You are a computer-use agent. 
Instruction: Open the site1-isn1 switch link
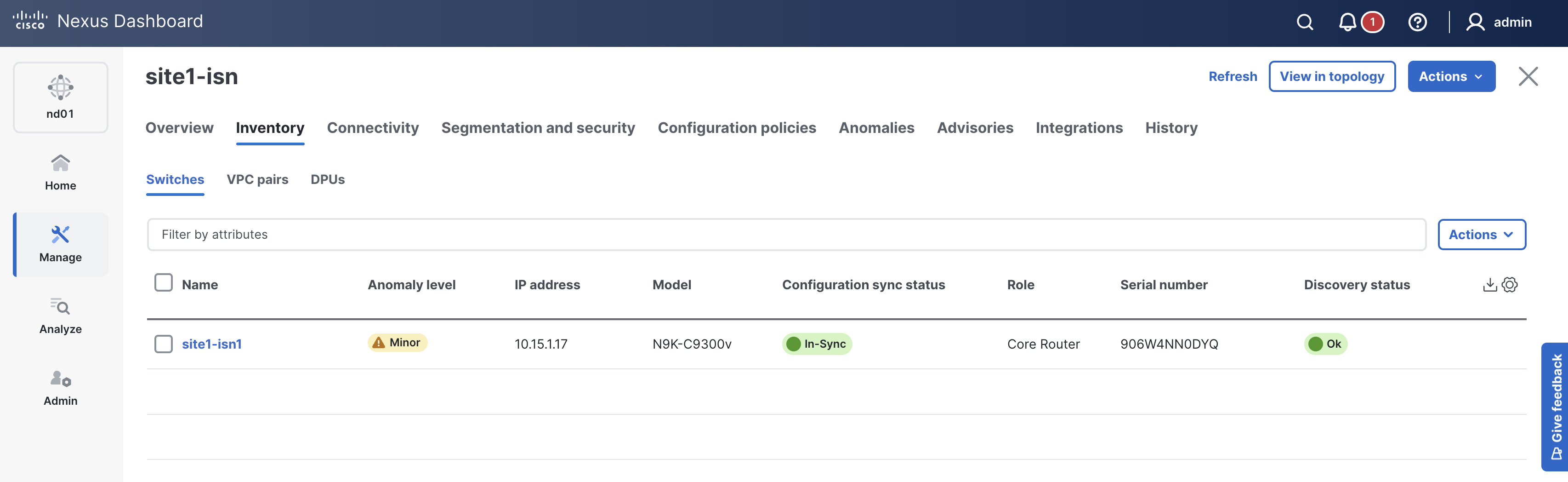pyautogui.click(x=212, y=344)
